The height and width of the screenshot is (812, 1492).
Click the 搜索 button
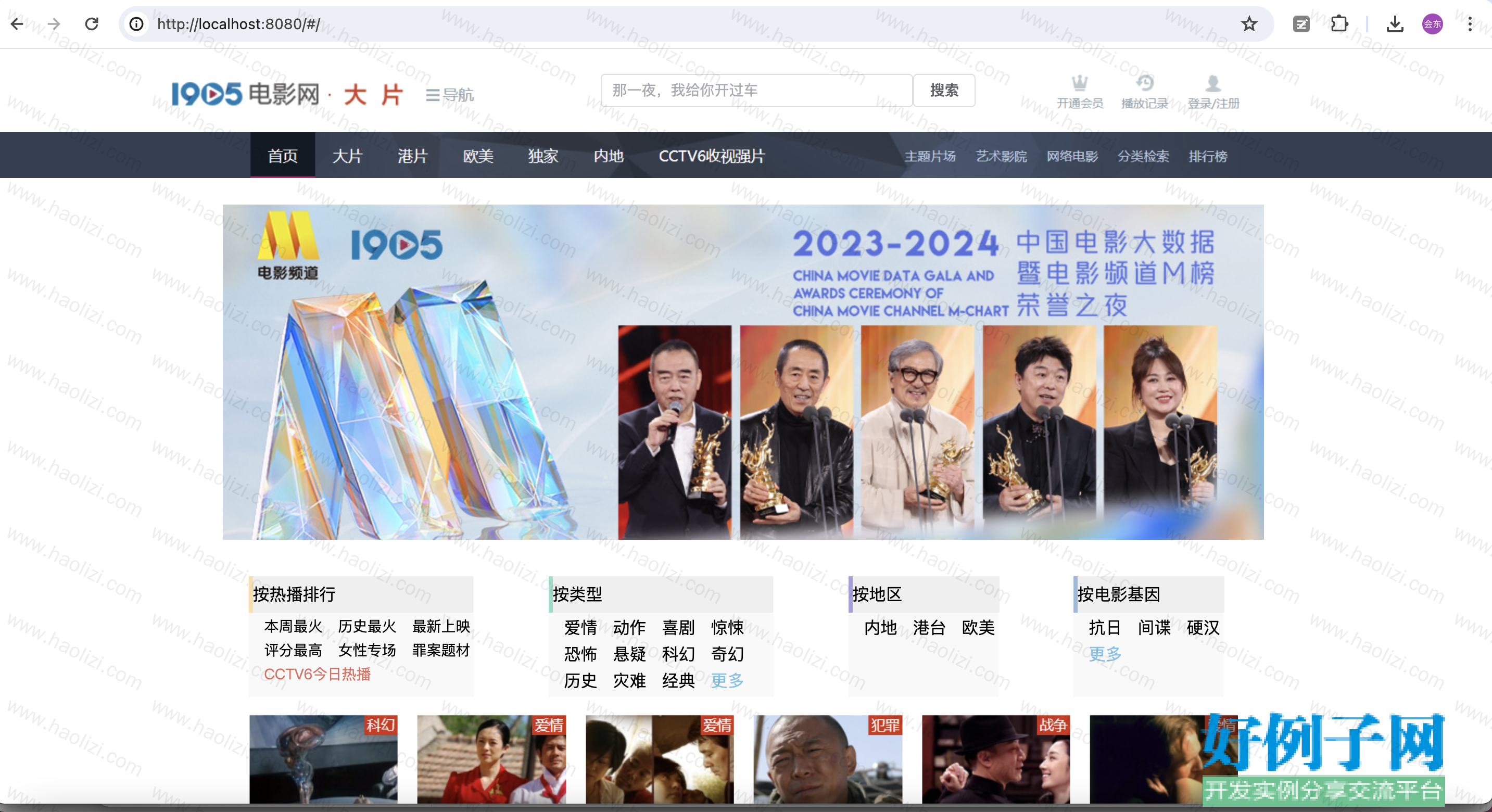[x=944, y=91]
